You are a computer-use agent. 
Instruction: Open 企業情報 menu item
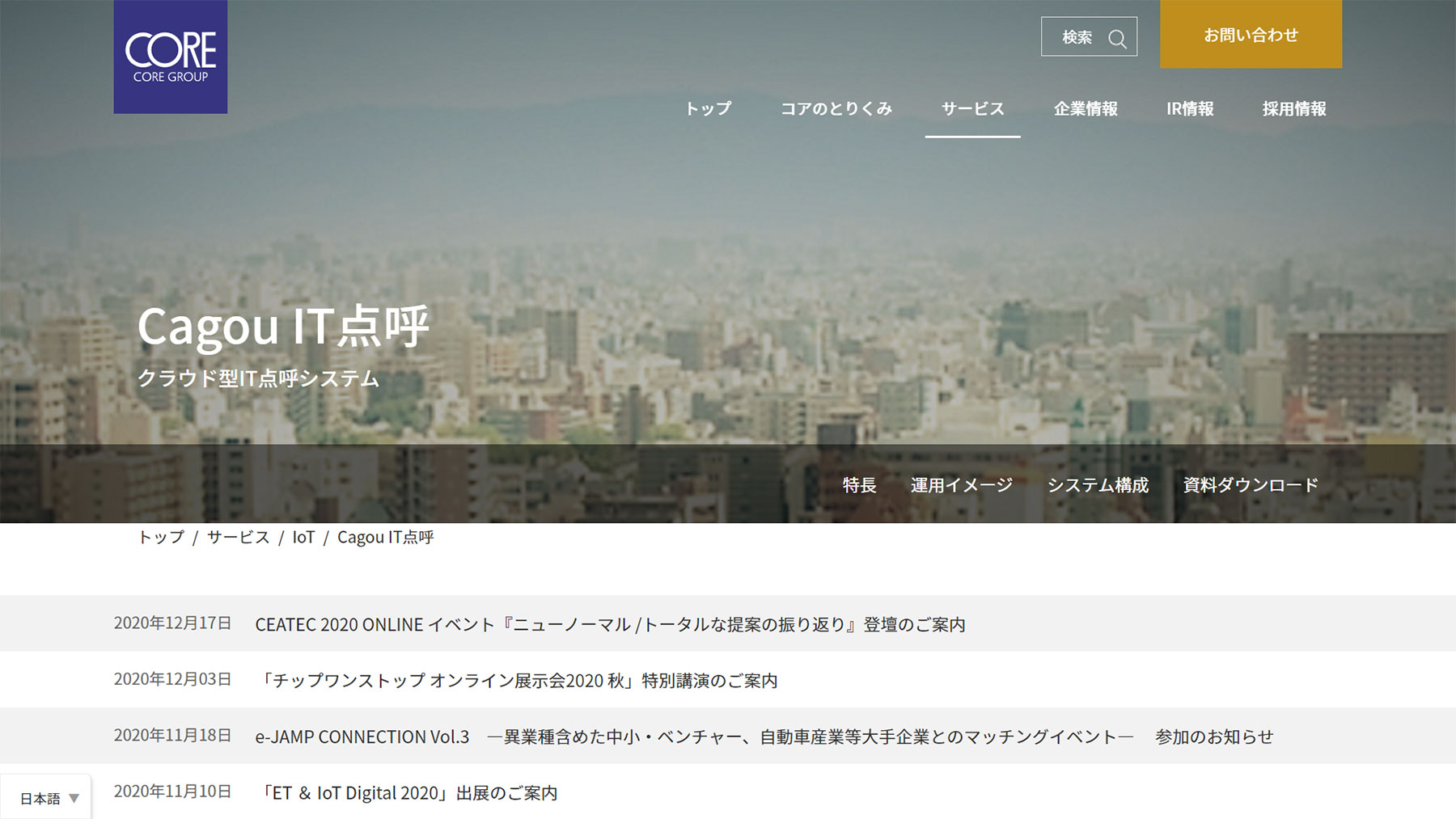pyautogui.click(x=1086, y=108)
